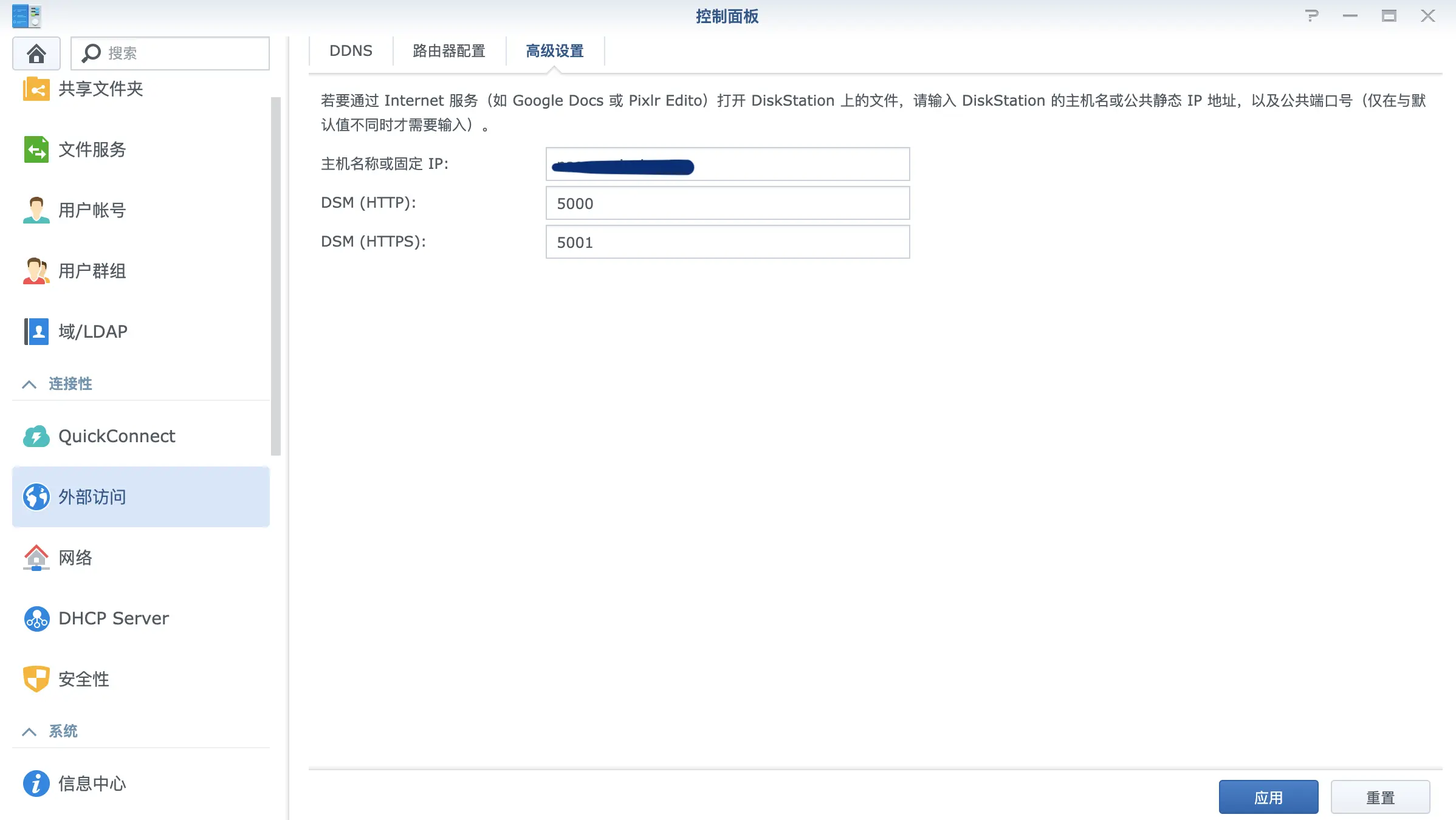The width and height of the screenshot is (1456, 820).
Task: Open Domain/LDAP icon (域/LDAP)
Action: pyautogui.click(x=36, y=332)
